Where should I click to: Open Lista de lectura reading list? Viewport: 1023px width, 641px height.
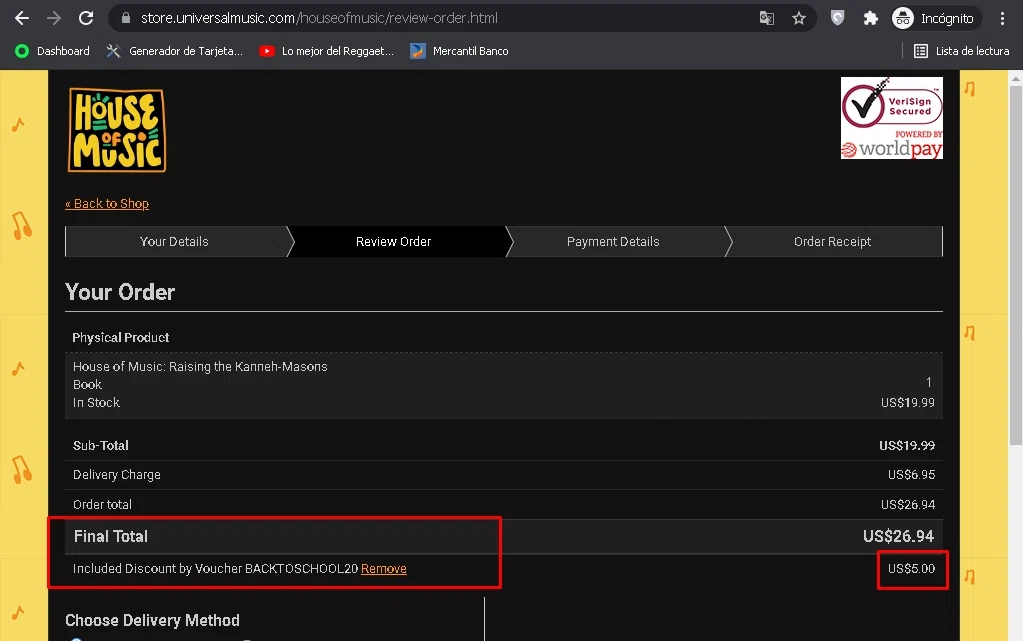coord(961,51)
